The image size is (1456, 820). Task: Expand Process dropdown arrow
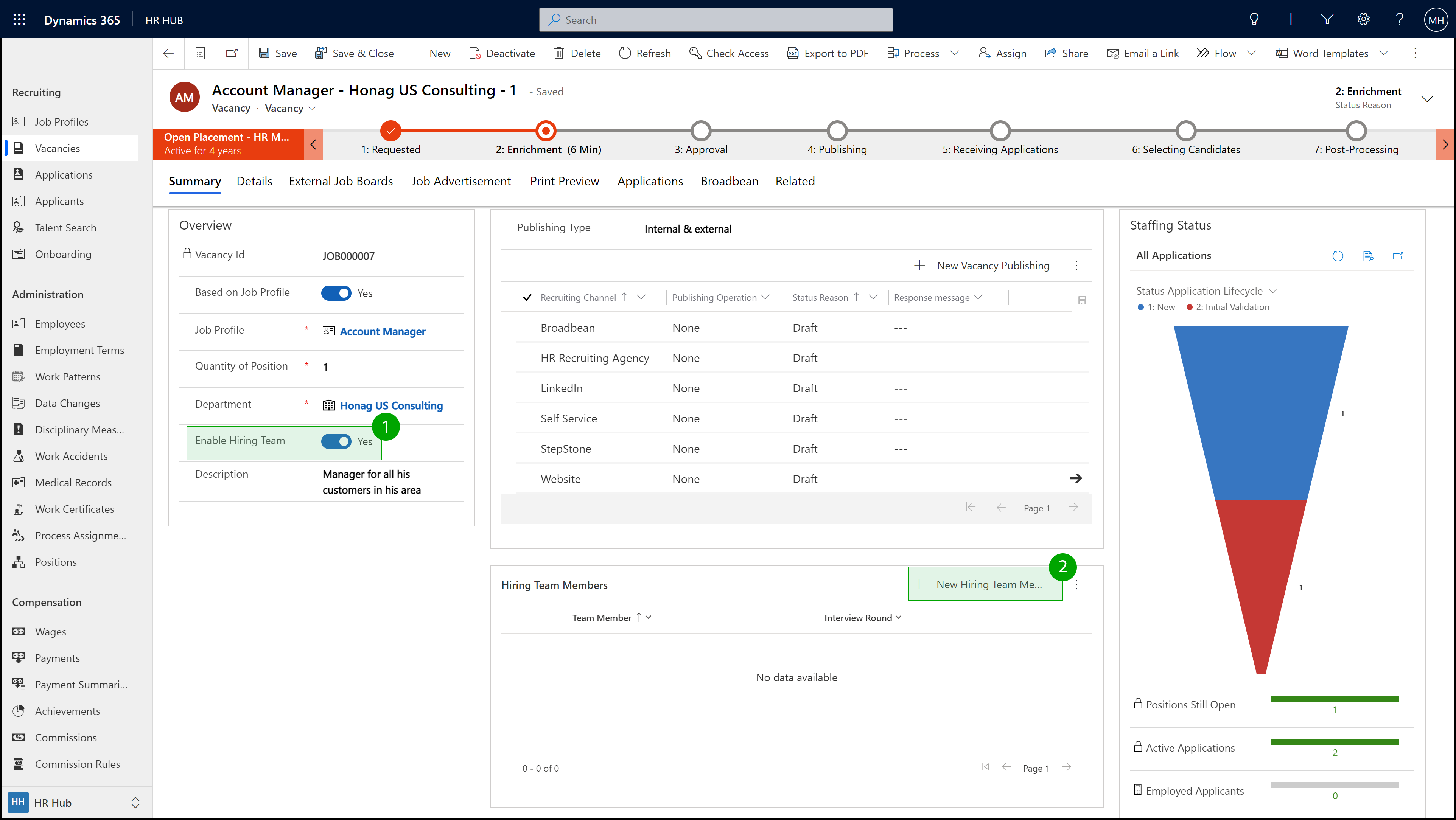pos(955,53)
